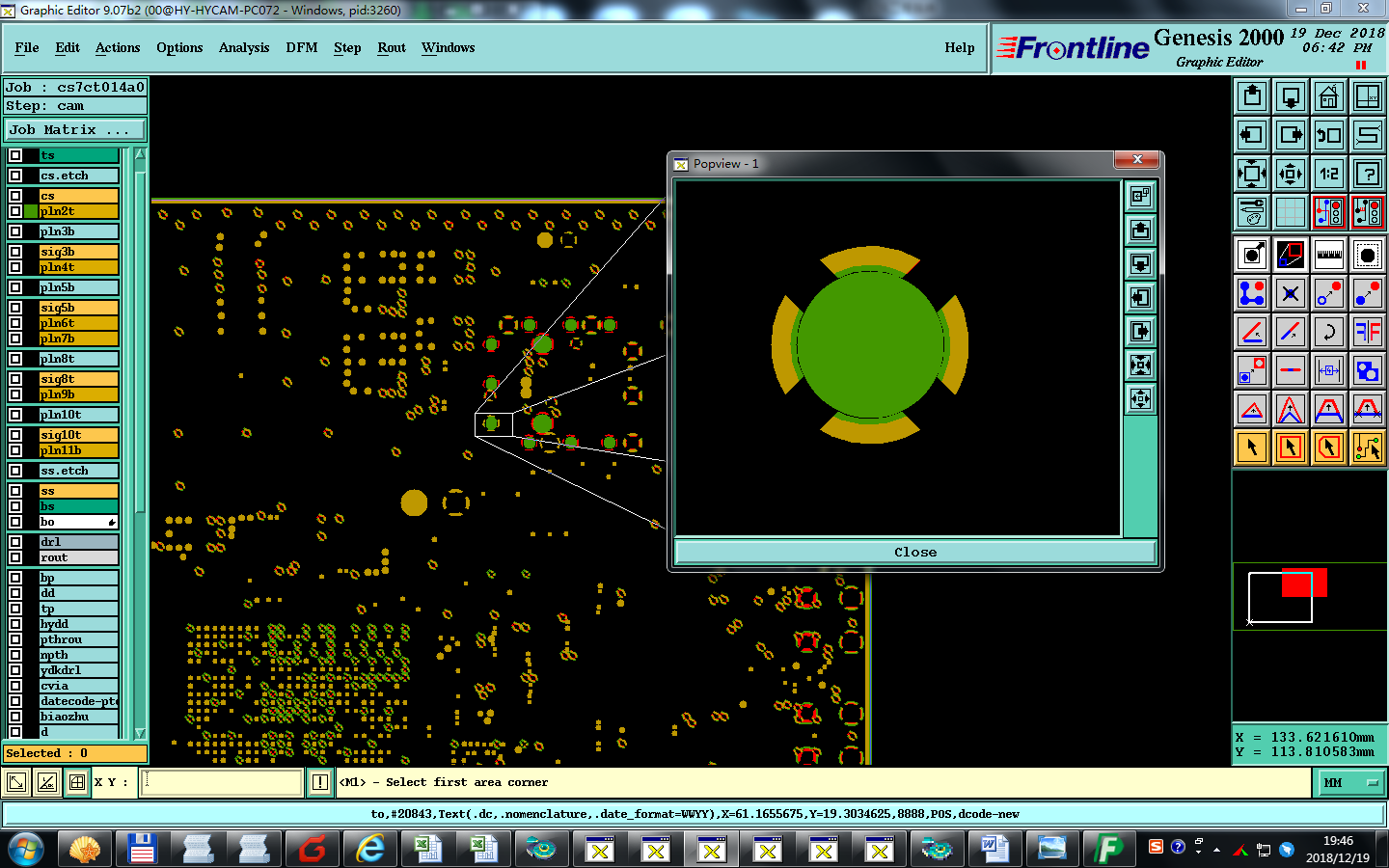The width and height of the screenshot is (1389, 868).
Task: Click the zoom out arrows icon
Action: click(x=1291, y=174)
